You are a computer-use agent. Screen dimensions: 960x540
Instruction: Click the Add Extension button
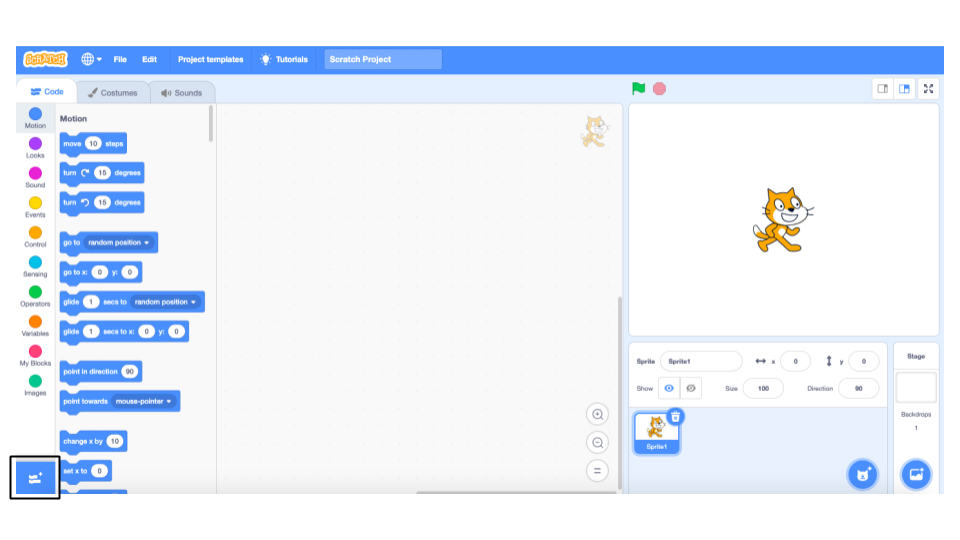pyautogui.click(x=35, y=478)
